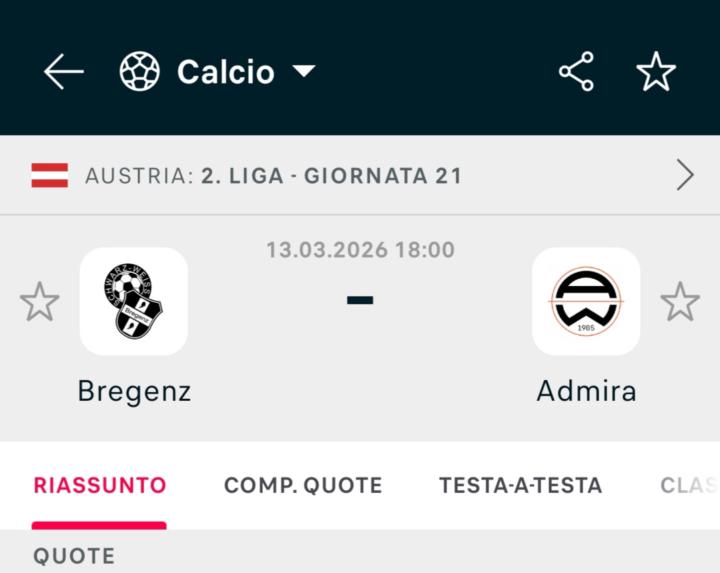Click the match date and time
720x573 pixels.
360,250
